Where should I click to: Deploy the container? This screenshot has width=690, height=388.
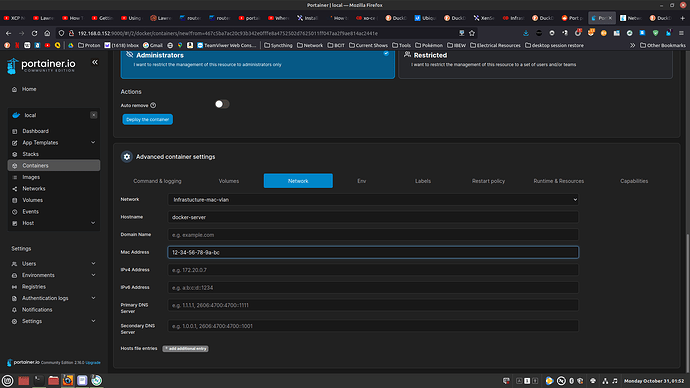click(x=147, y=119)
